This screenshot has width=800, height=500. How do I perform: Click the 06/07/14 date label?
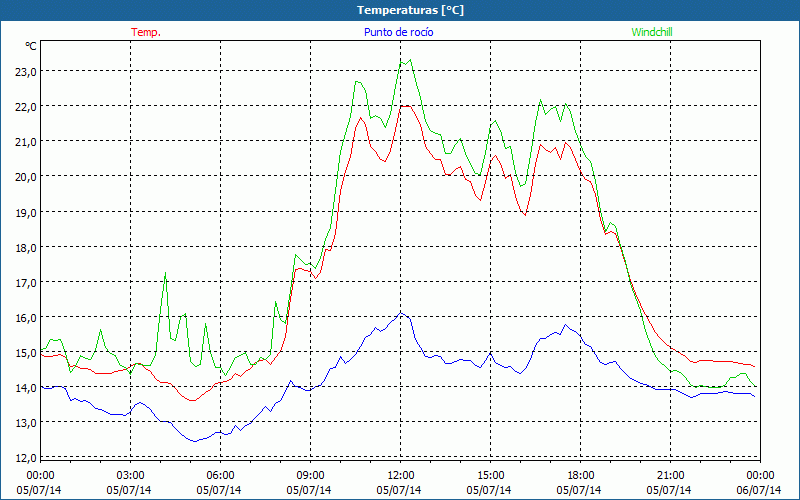click(x=759, y=490)
